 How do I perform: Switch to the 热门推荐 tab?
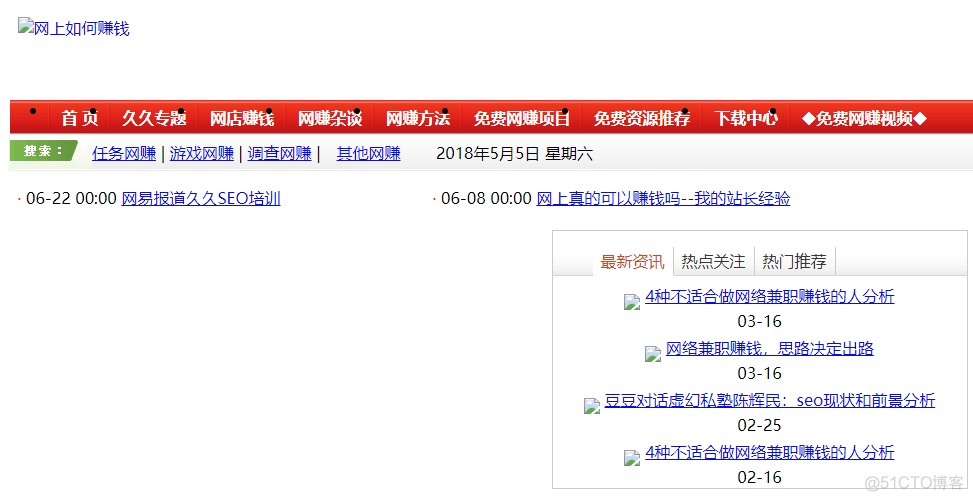coord(794,262)
